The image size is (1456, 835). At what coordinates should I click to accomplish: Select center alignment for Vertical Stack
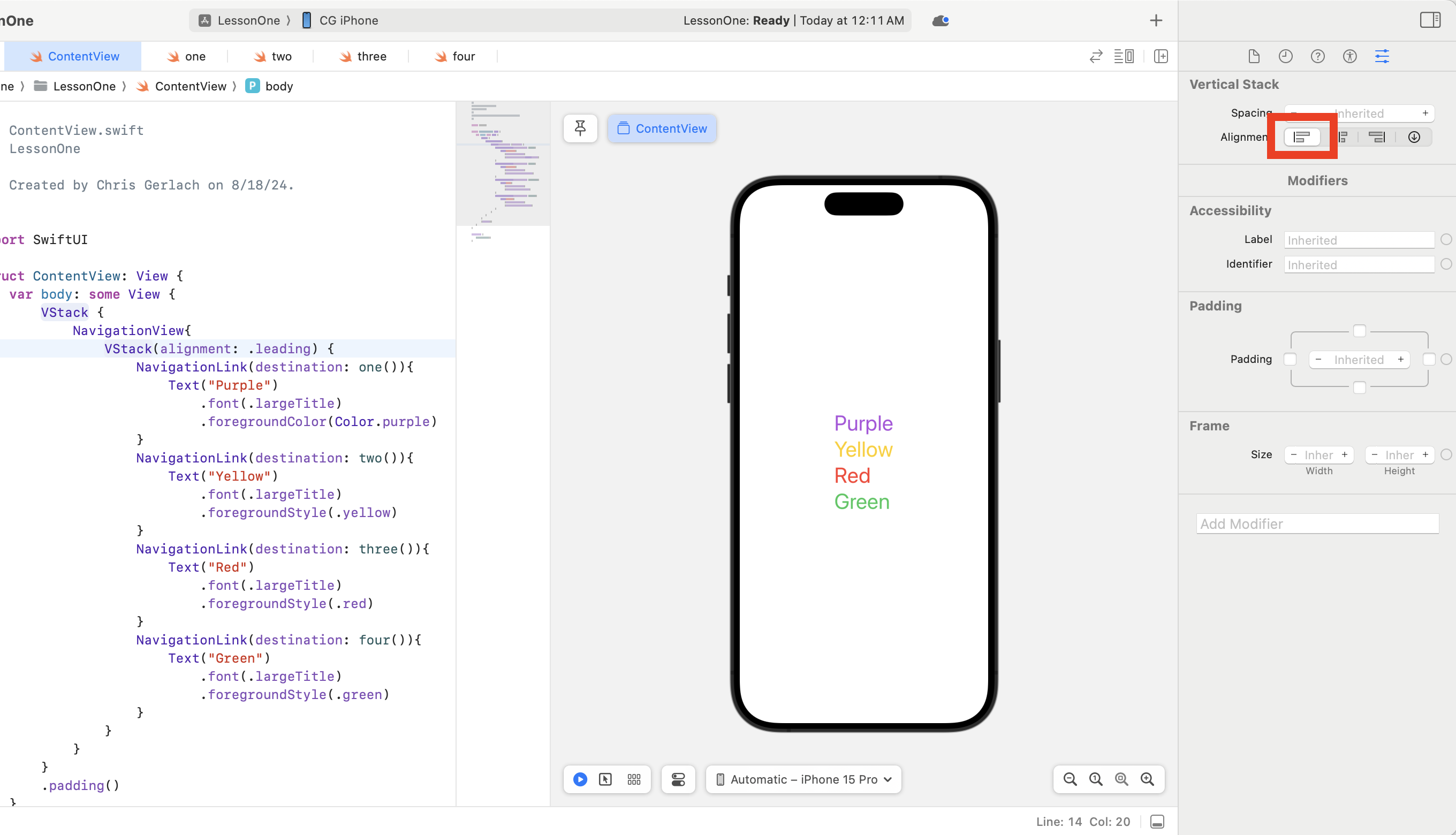pyautogui.click(x=1344, y=136)
